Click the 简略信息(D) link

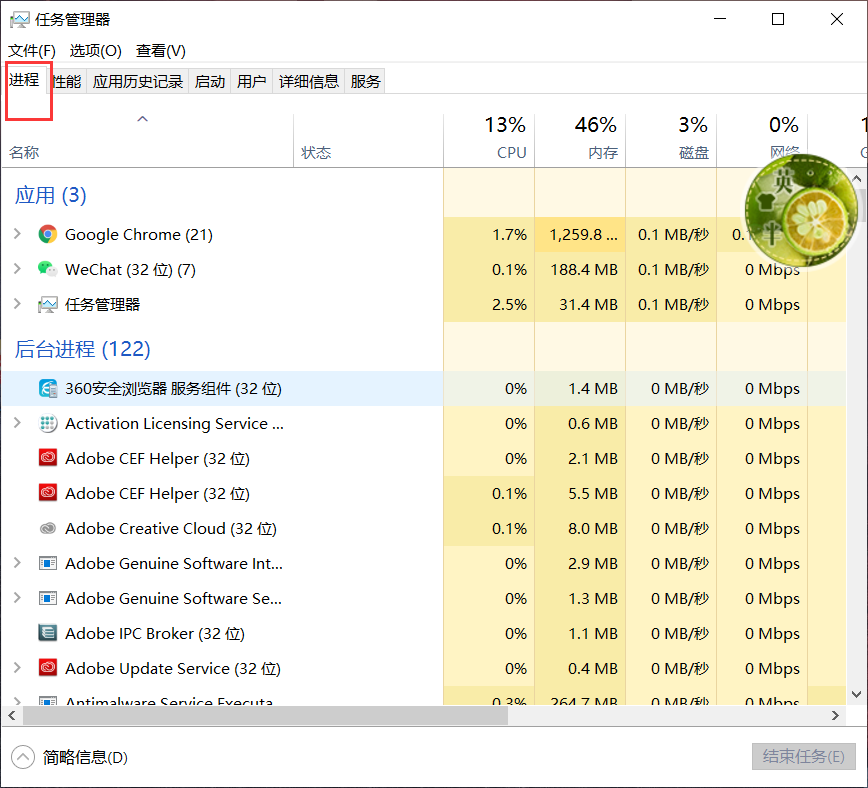(85, 757)
